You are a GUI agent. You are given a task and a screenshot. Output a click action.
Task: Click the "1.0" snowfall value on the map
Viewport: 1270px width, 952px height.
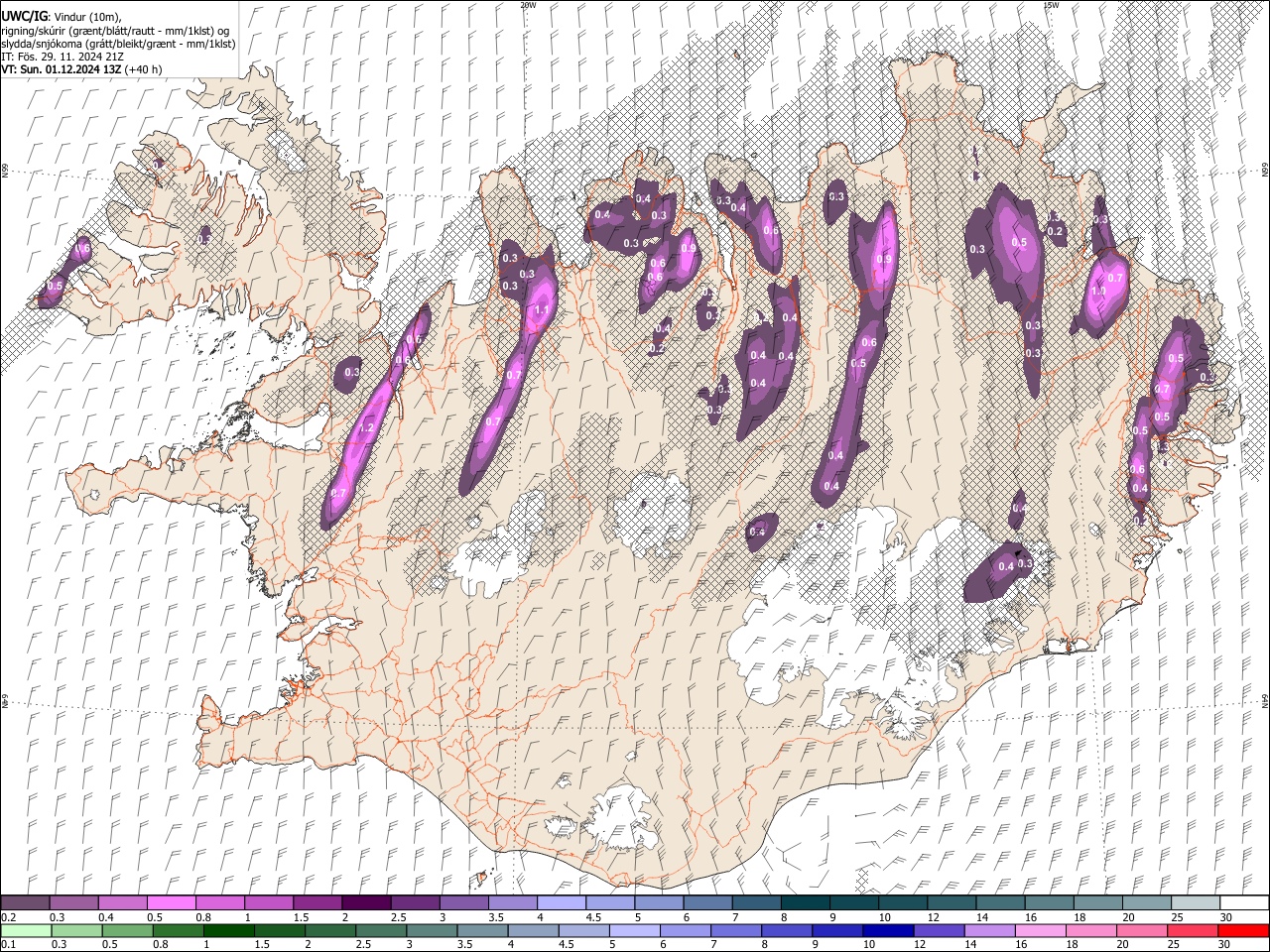[x=1098, y=293]
